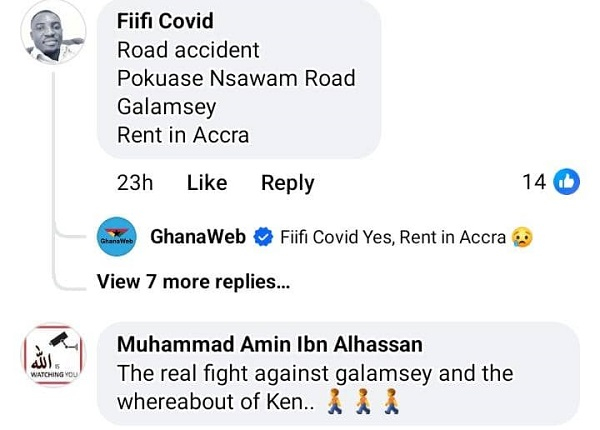The width and height of the screenshot is (600, 430).
Task: Click the crying emoji in GhanaWeb's reply
Action: click(x=520, y=239)
